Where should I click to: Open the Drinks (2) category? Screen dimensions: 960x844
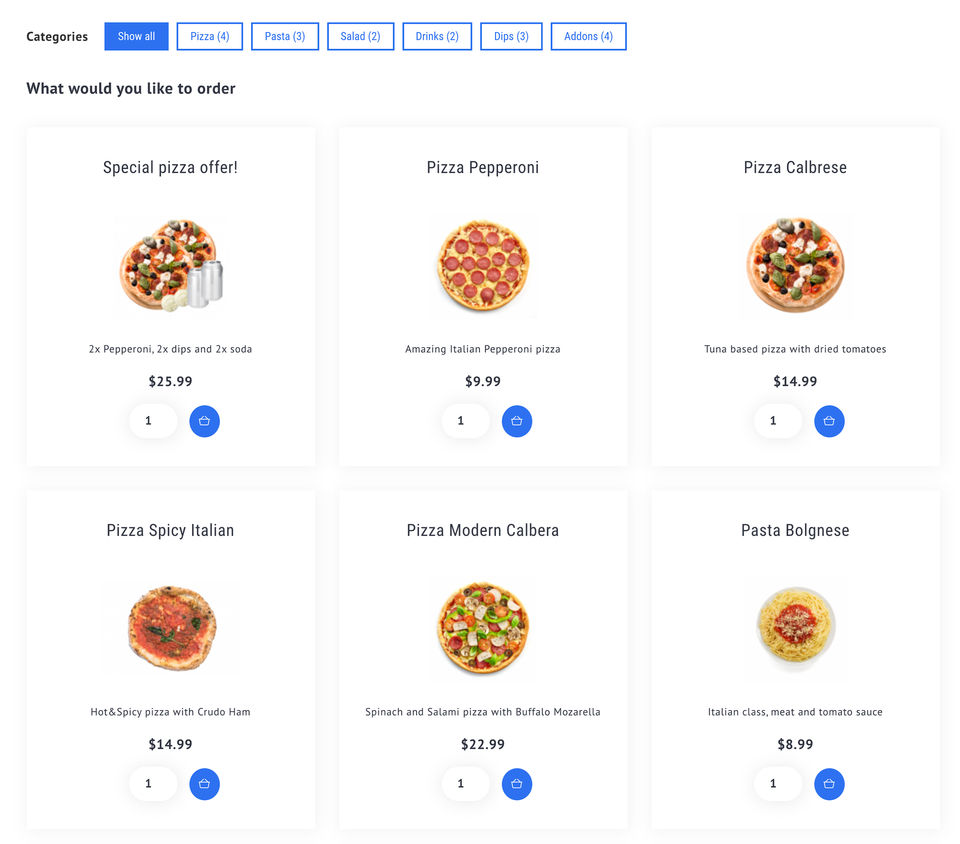[437, 37]
